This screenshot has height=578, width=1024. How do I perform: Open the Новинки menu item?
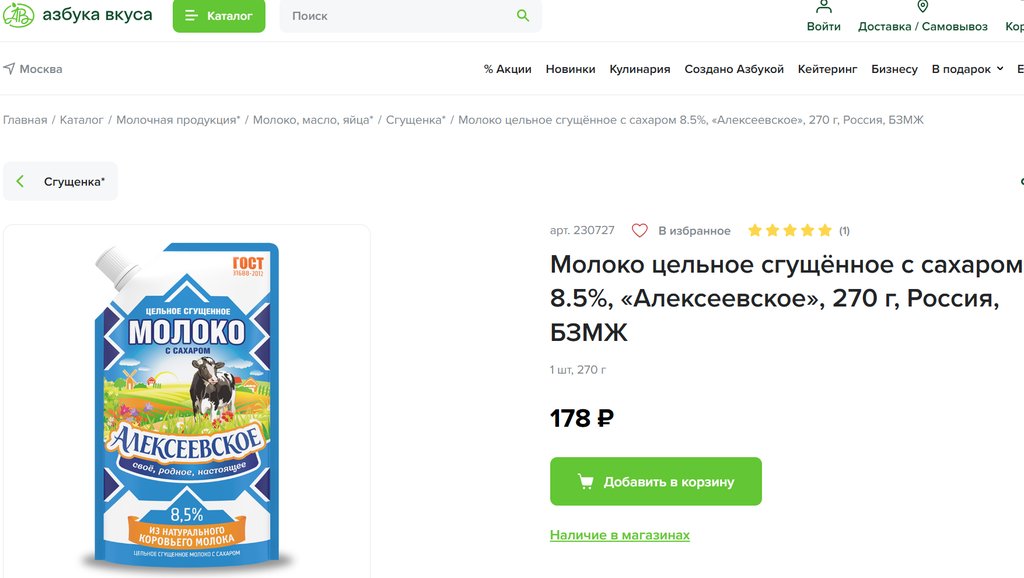[x=570, y=69]
